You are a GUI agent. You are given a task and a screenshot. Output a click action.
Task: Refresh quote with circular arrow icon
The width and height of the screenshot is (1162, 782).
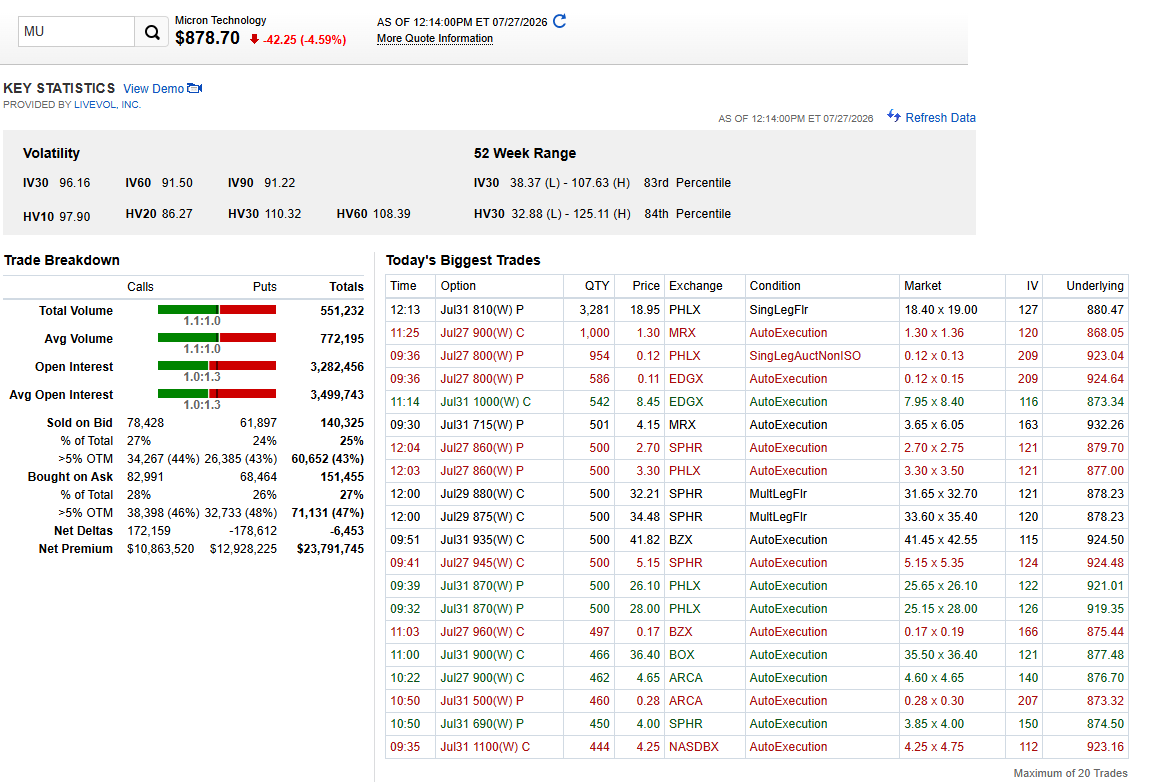pyautogui.click(x=560, y=21)
